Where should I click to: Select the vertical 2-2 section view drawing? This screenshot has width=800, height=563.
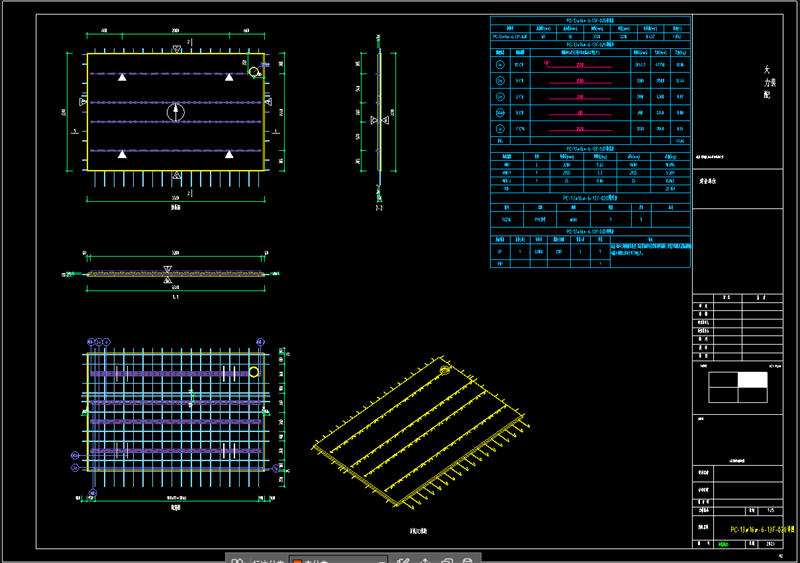379,118
